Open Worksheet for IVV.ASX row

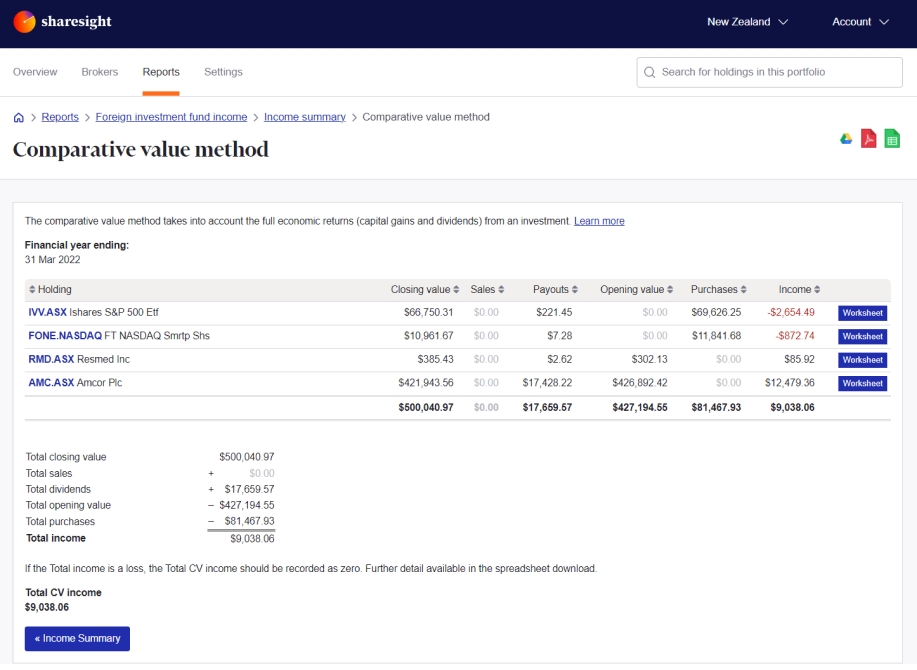pos(862,313)
